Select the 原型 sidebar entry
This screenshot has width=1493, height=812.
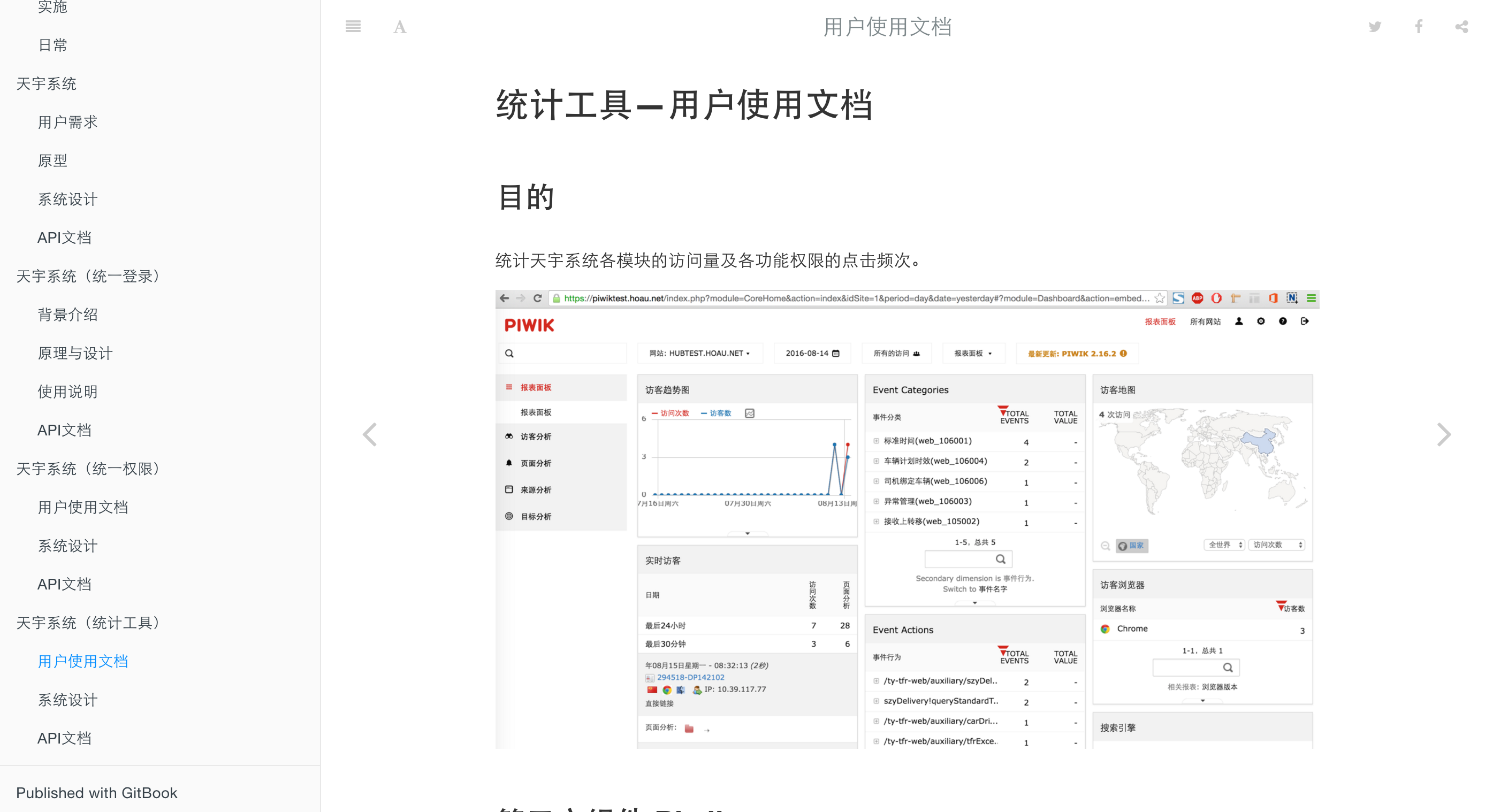52,160
